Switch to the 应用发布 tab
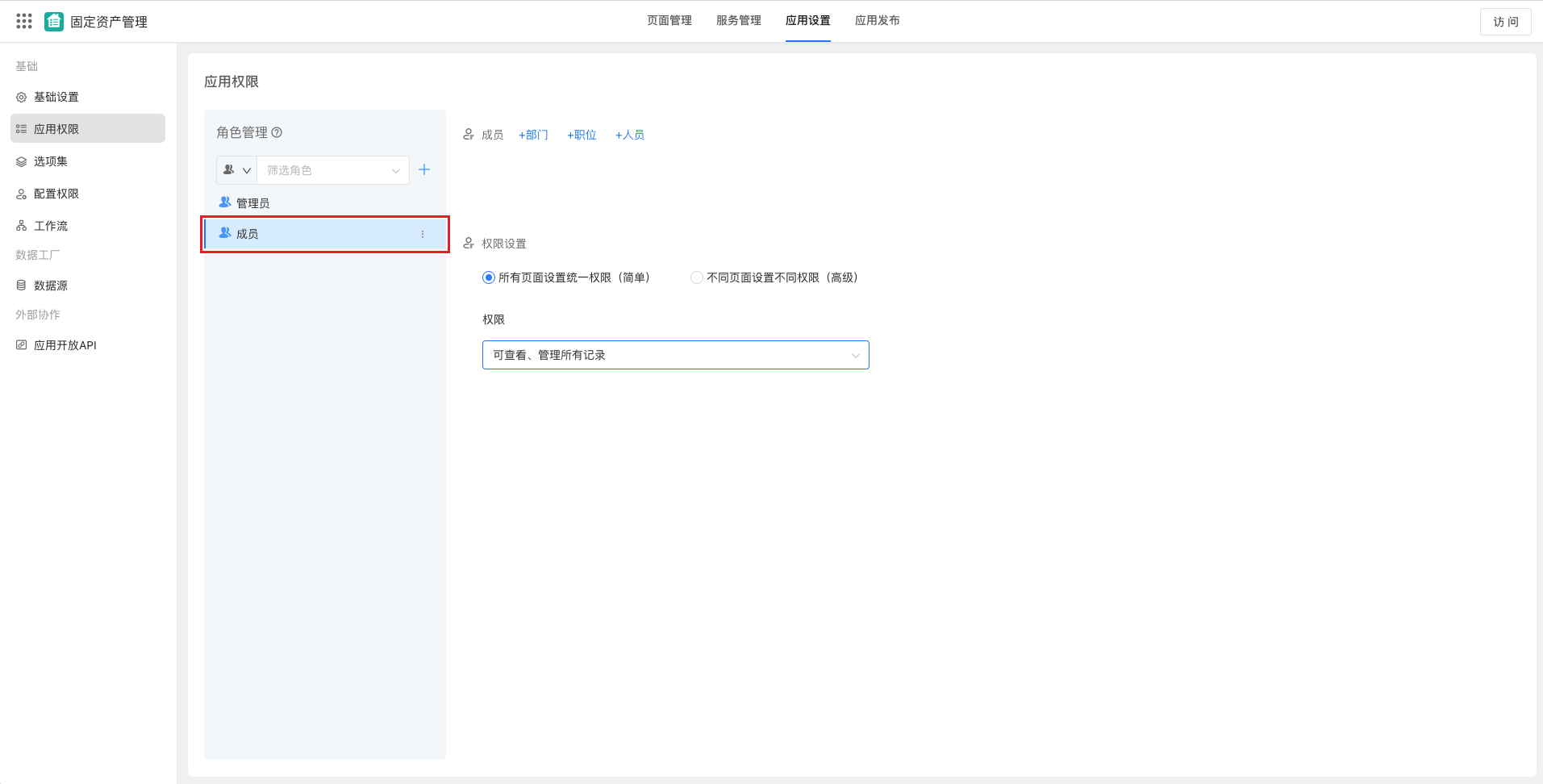Image resolution: width=1543 pixels, height=784 pixels. pos(877,20)
